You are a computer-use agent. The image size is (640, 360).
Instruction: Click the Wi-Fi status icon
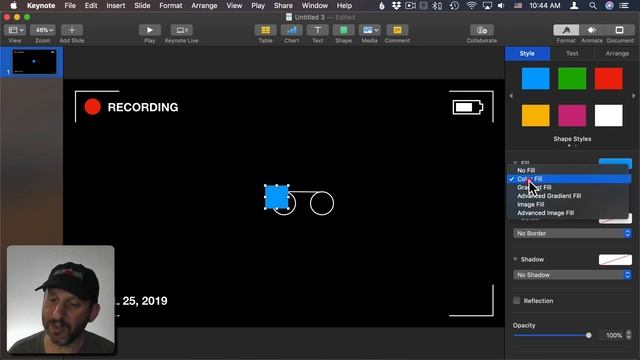pyautogui.click(x=471, y=6)
